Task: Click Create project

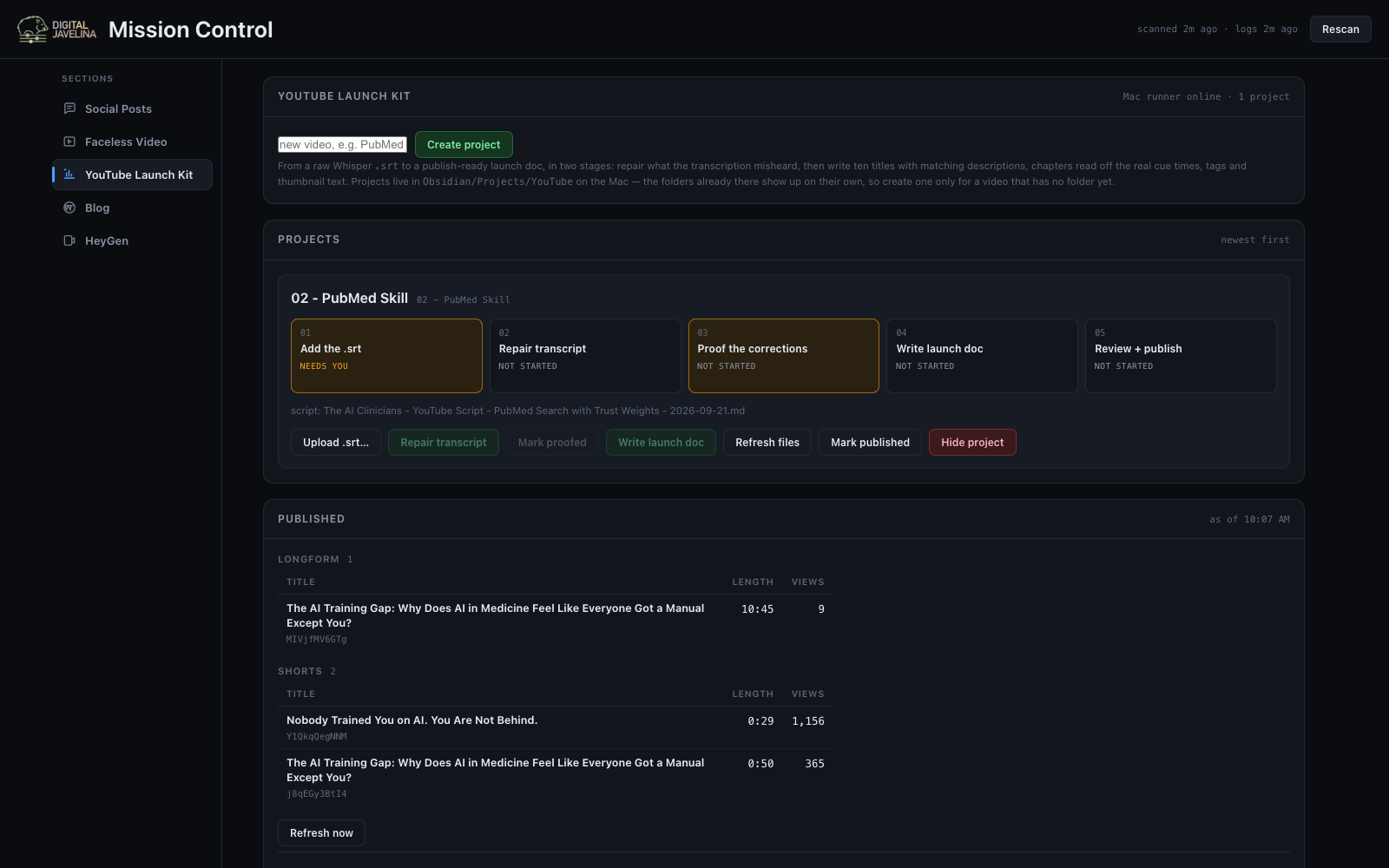Action: 464,145
